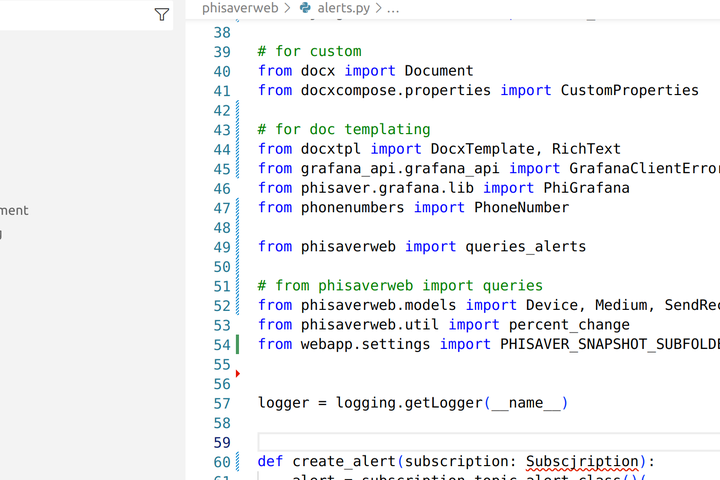Click 'Medium' on line 52
This screenshot has width=720, height=480.
pyautogui.click(x=621, y=305)
